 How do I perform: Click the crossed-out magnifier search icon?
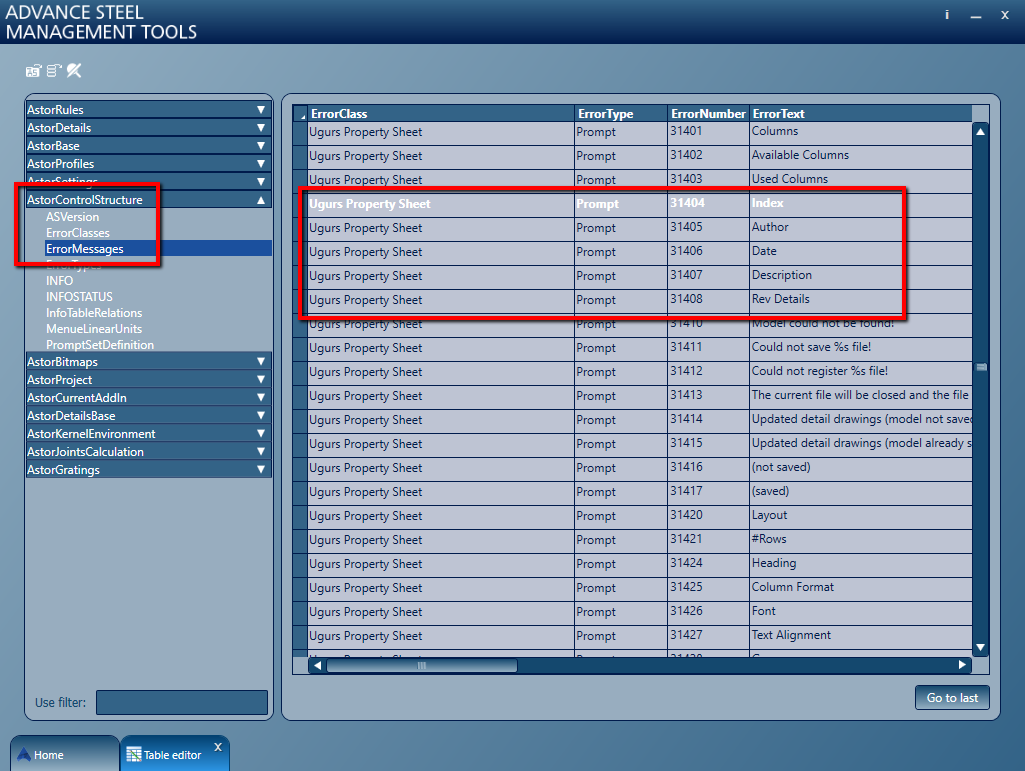click(74, 70)
